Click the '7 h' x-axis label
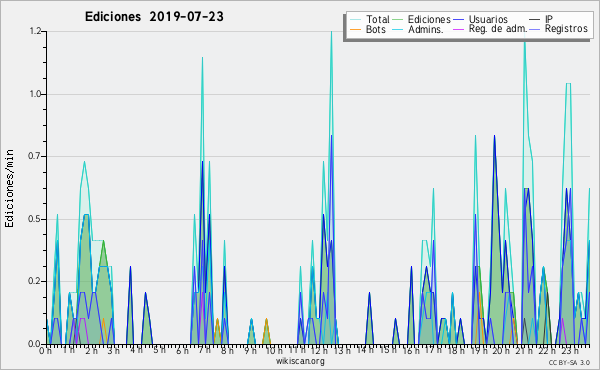This screenshot has width=600, height=370. pos(204,350)
